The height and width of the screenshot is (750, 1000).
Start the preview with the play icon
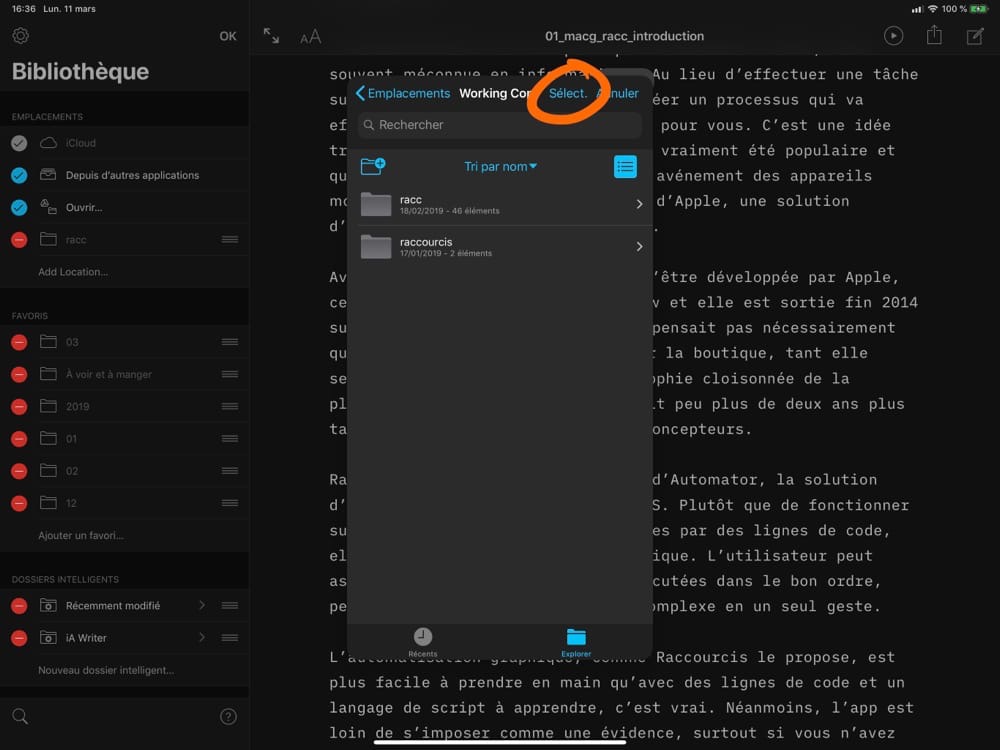(x=893, y=36)
